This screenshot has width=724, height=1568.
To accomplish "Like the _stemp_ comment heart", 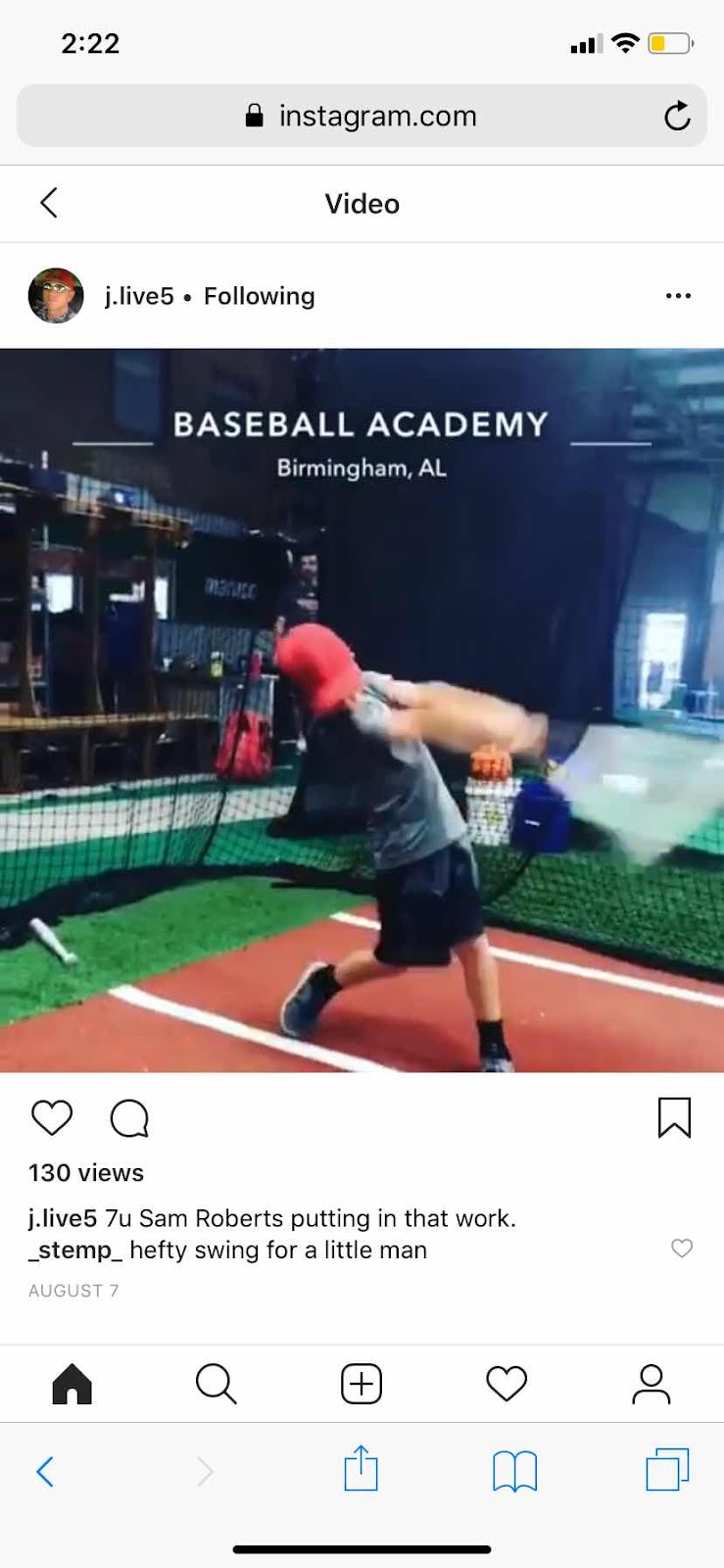I will click(682, 1248).
